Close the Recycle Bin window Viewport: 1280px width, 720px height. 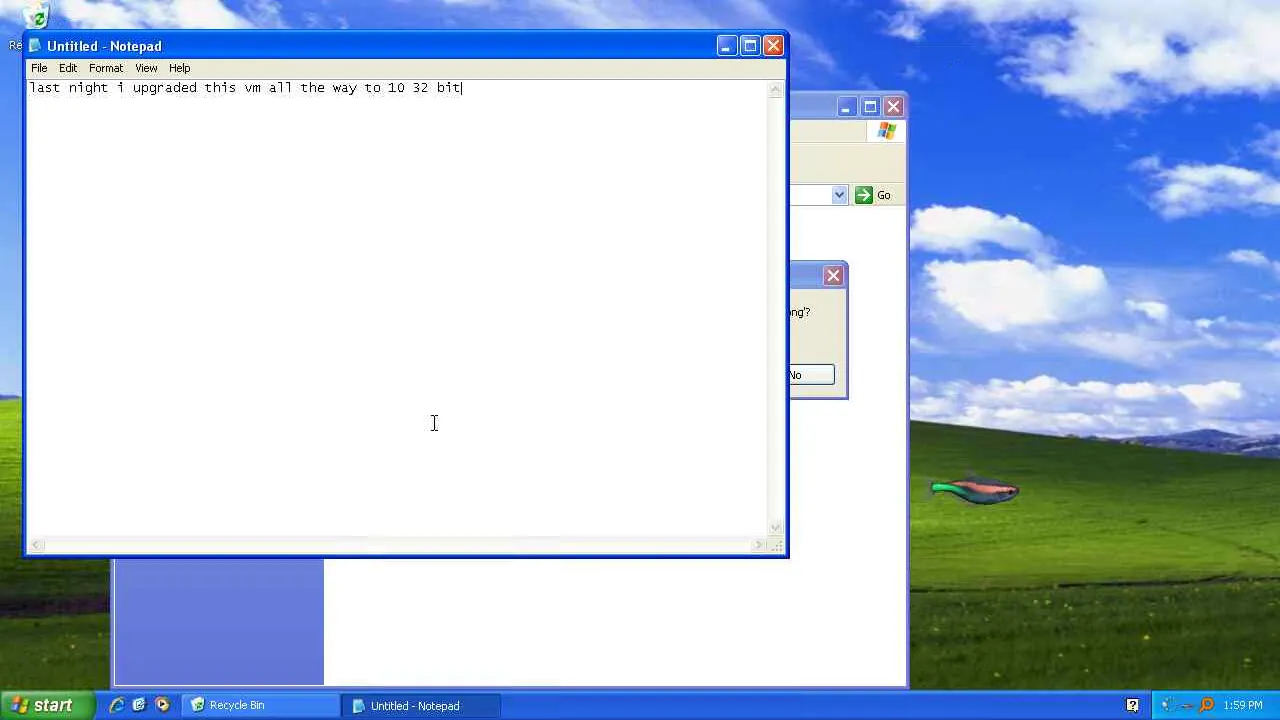pyautogui.click(x=894, y=106)
